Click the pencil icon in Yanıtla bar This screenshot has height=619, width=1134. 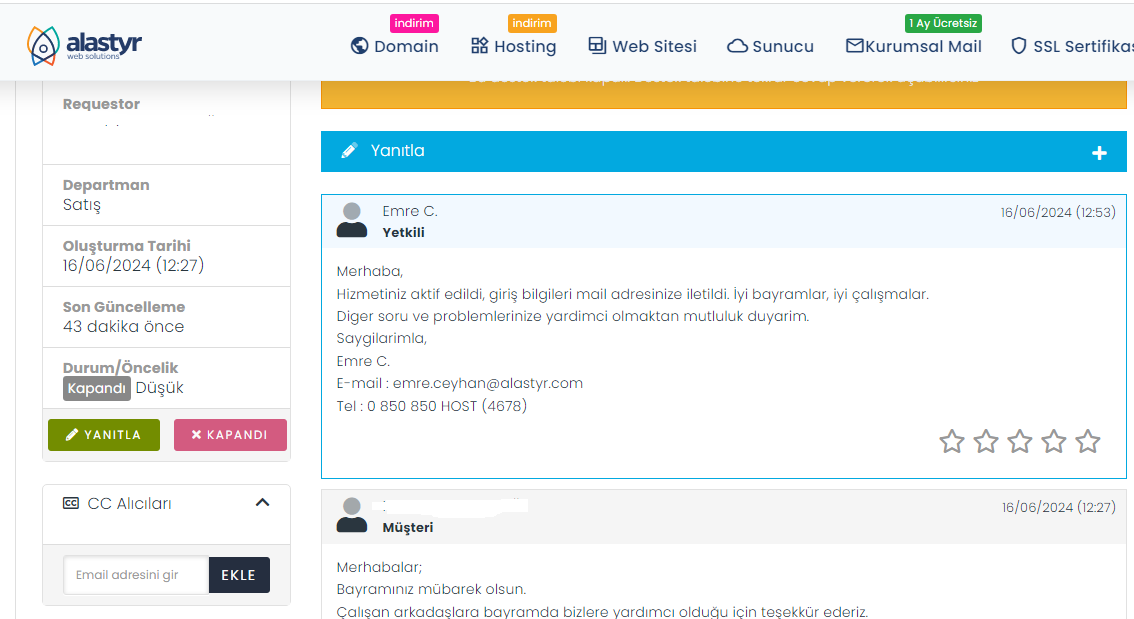point(349,150)
